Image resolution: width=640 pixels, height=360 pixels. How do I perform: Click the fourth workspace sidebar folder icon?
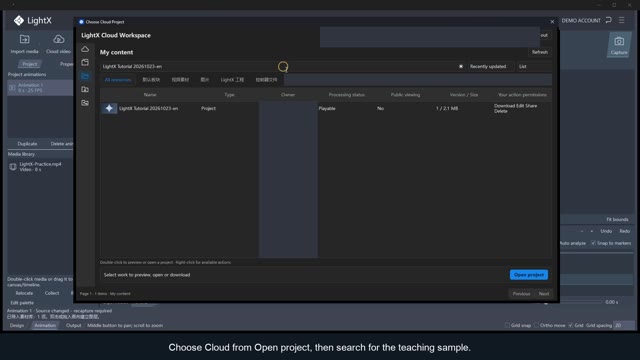(x=85, y=89)
